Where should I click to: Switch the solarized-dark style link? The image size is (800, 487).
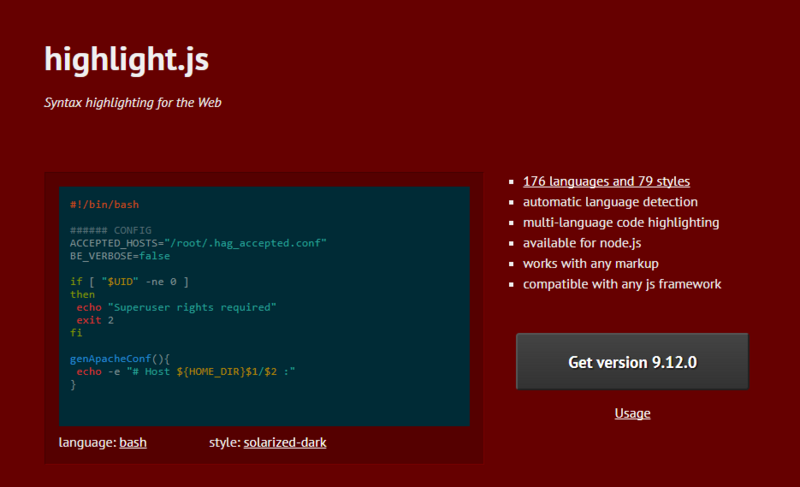tap(285, 443)
